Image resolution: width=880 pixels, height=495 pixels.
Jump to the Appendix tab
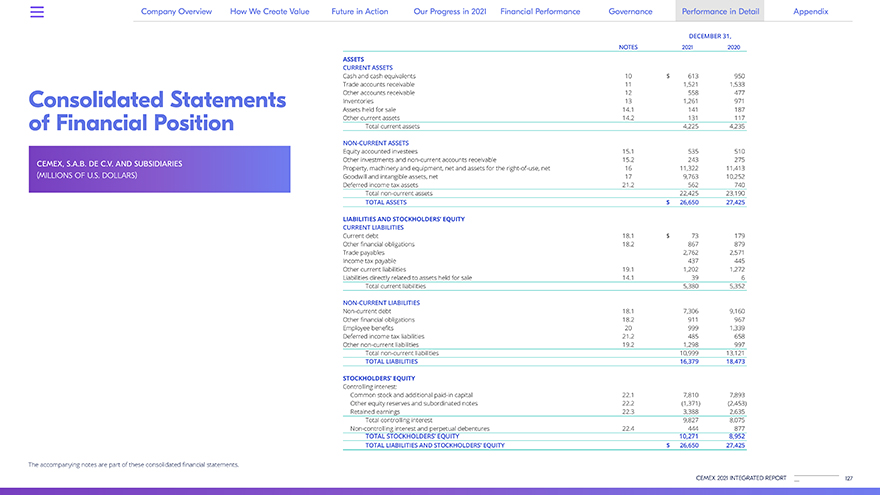click(x=810, y=11)
